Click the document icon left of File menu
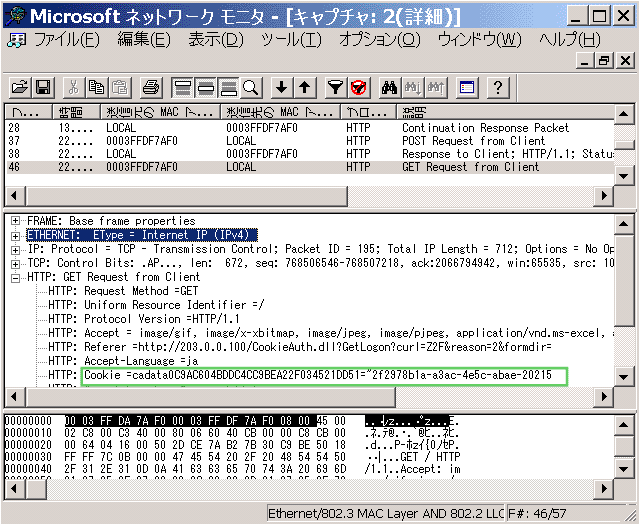 (17, 40)
